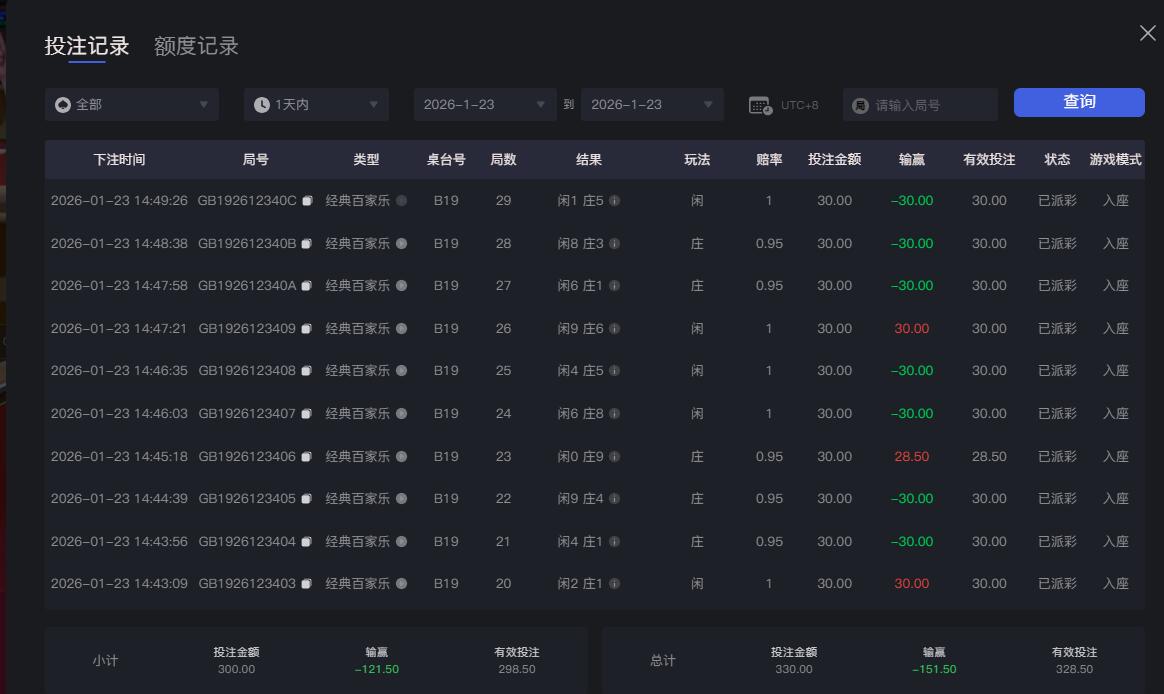Copy the game ID GB192612340C
Image resolution: width=1164 pixels, height=694 pixels.
306,199
